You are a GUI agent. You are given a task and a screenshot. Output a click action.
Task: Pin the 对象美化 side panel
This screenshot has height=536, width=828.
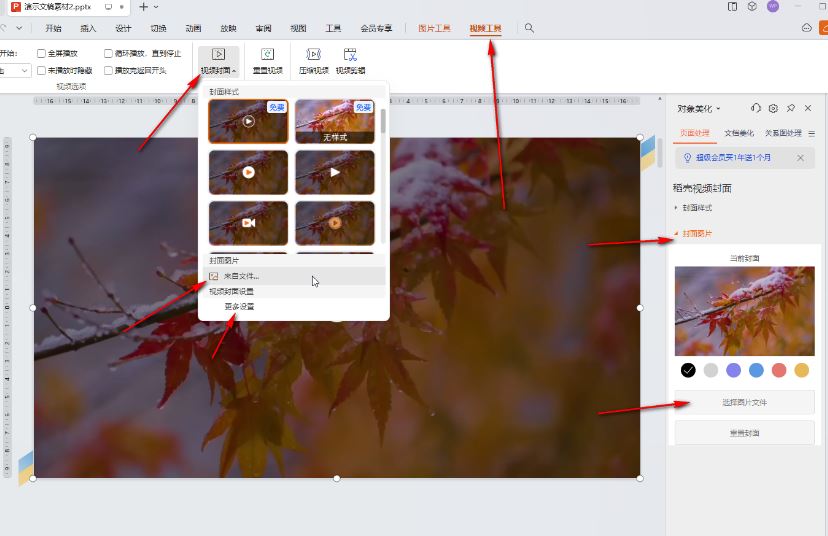click(x=790, y=108)
